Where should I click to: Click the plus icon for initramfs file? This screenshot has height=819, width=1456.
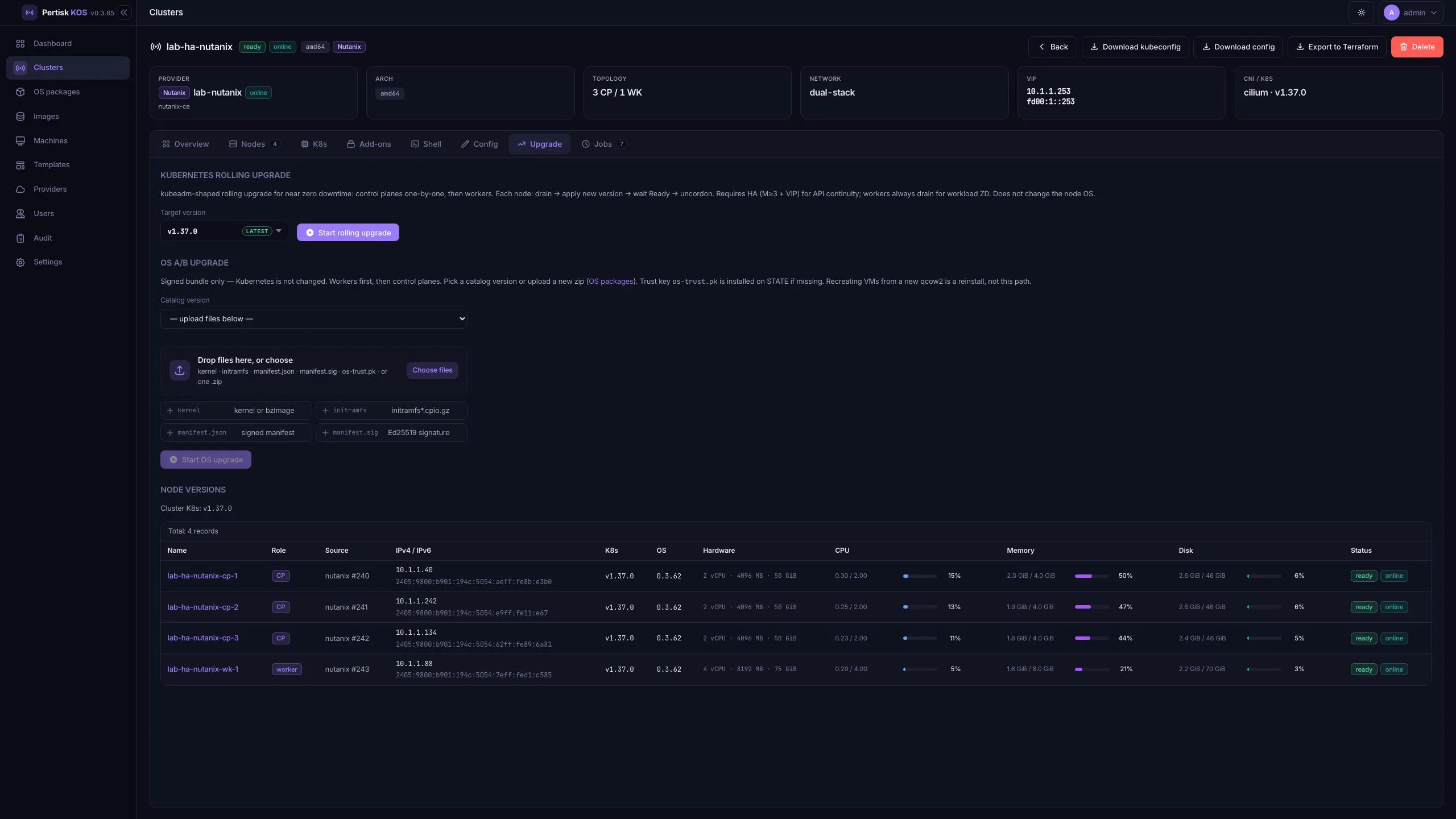click(x=325, y=411)
